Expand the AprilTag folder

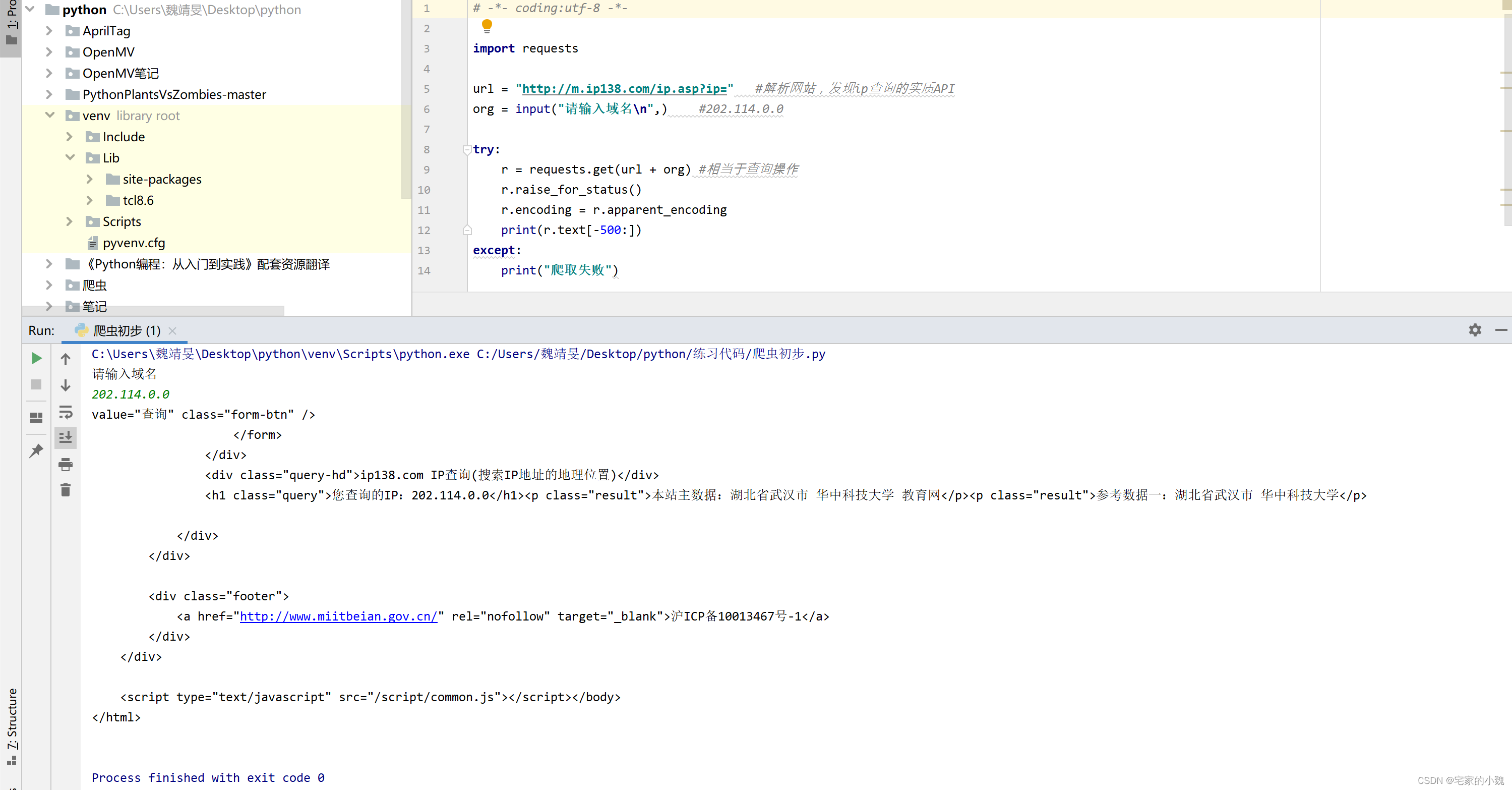coord(49,31)
